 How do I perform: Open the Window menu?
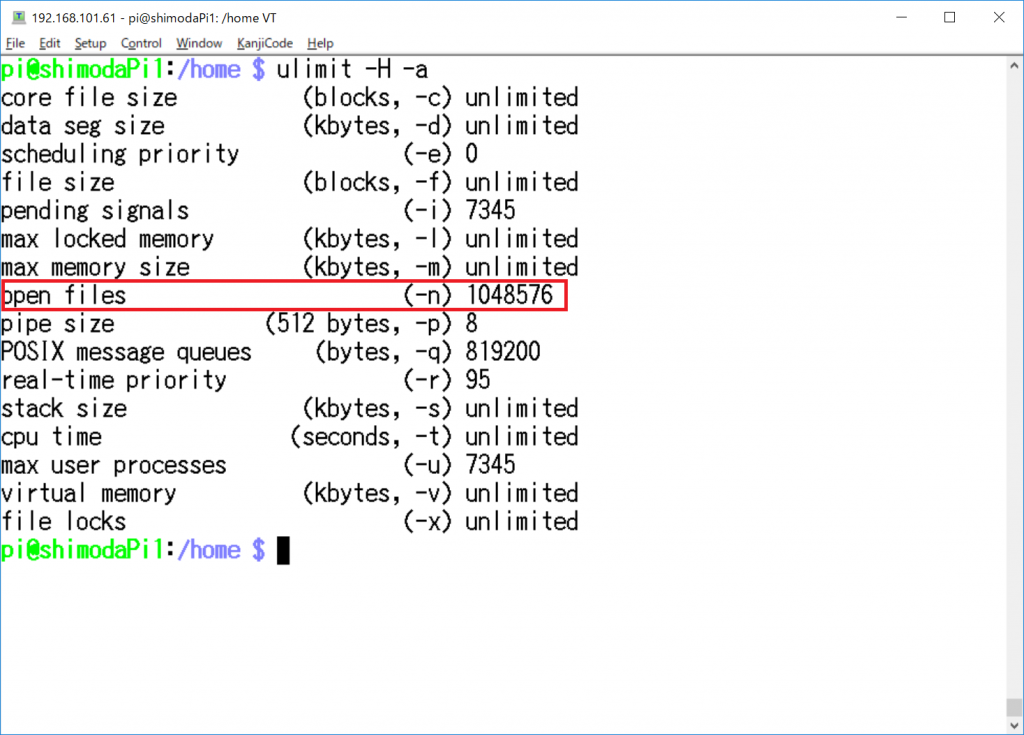pos(199,43)
